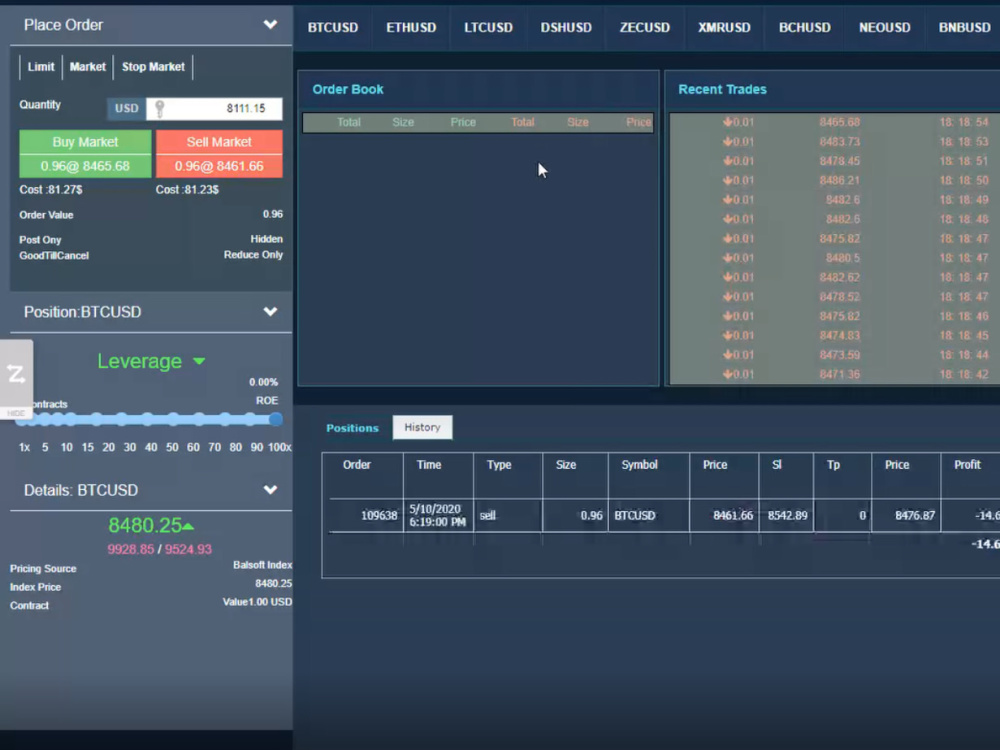1000x750 pixels.
Task: Click the 9928.85 high price value
Action: (130, 549)
